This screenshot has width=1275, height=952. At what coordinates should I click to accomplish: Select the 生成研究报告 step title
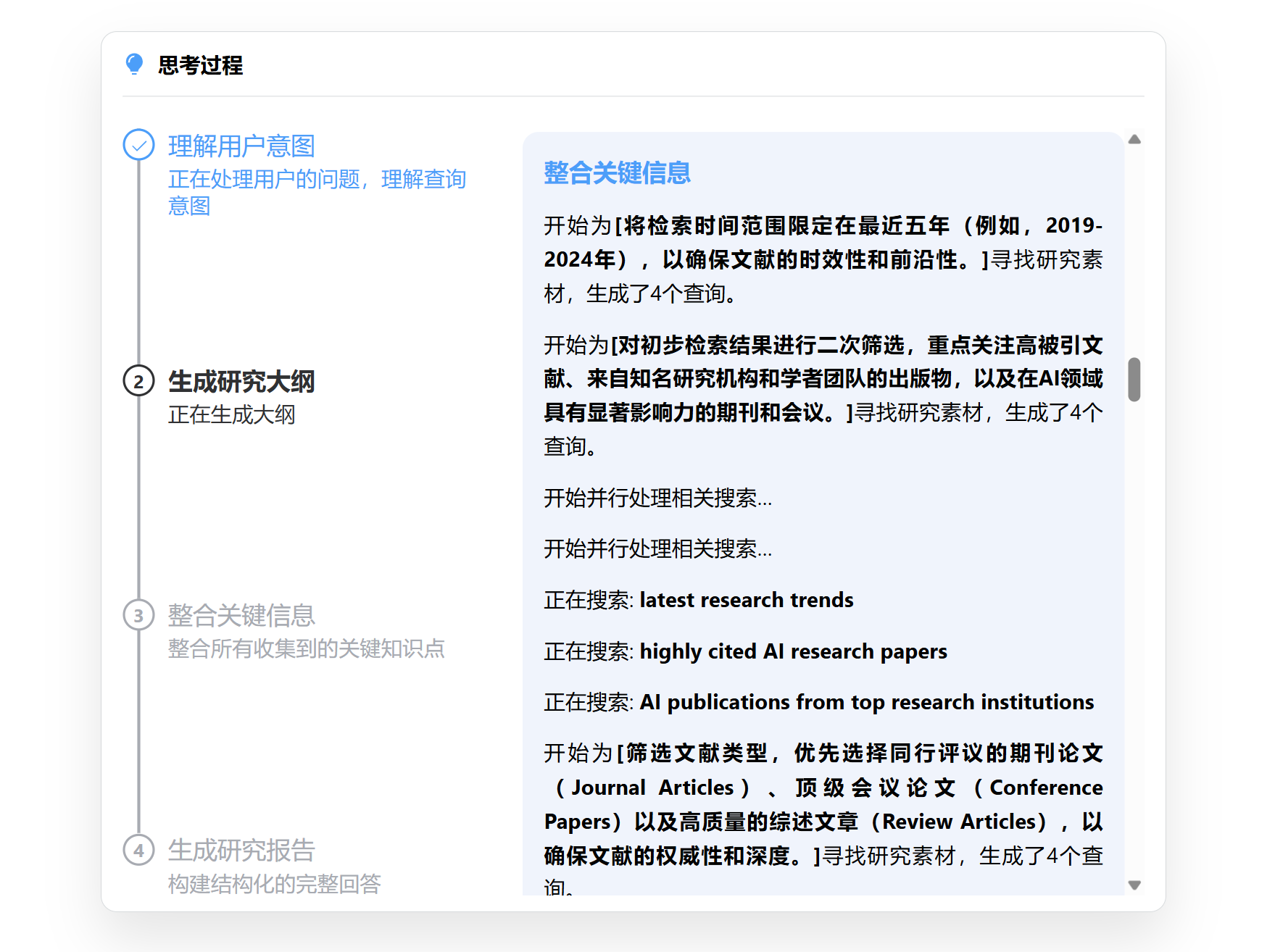tap(241, 851)
